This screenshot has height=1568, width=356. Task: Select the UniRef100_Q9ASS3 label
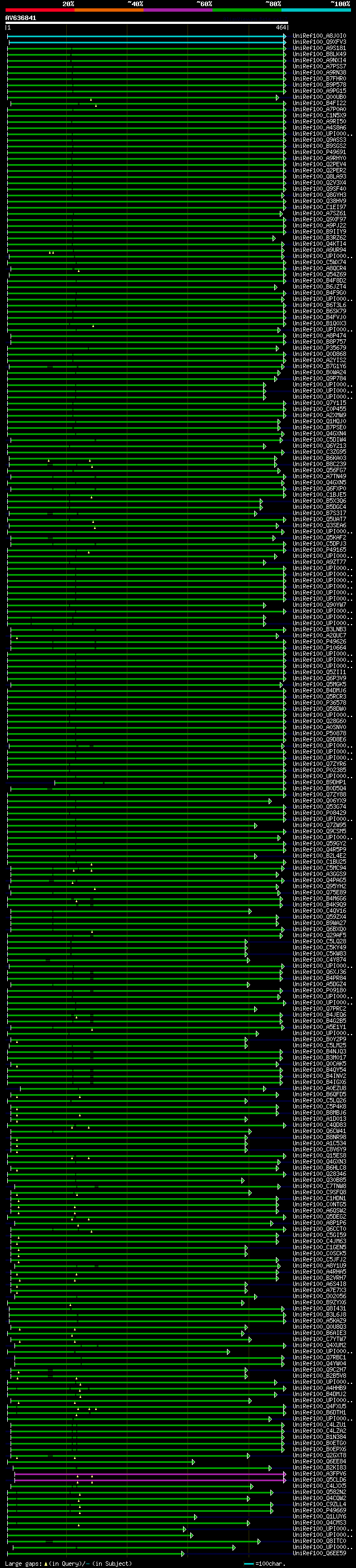319,140
